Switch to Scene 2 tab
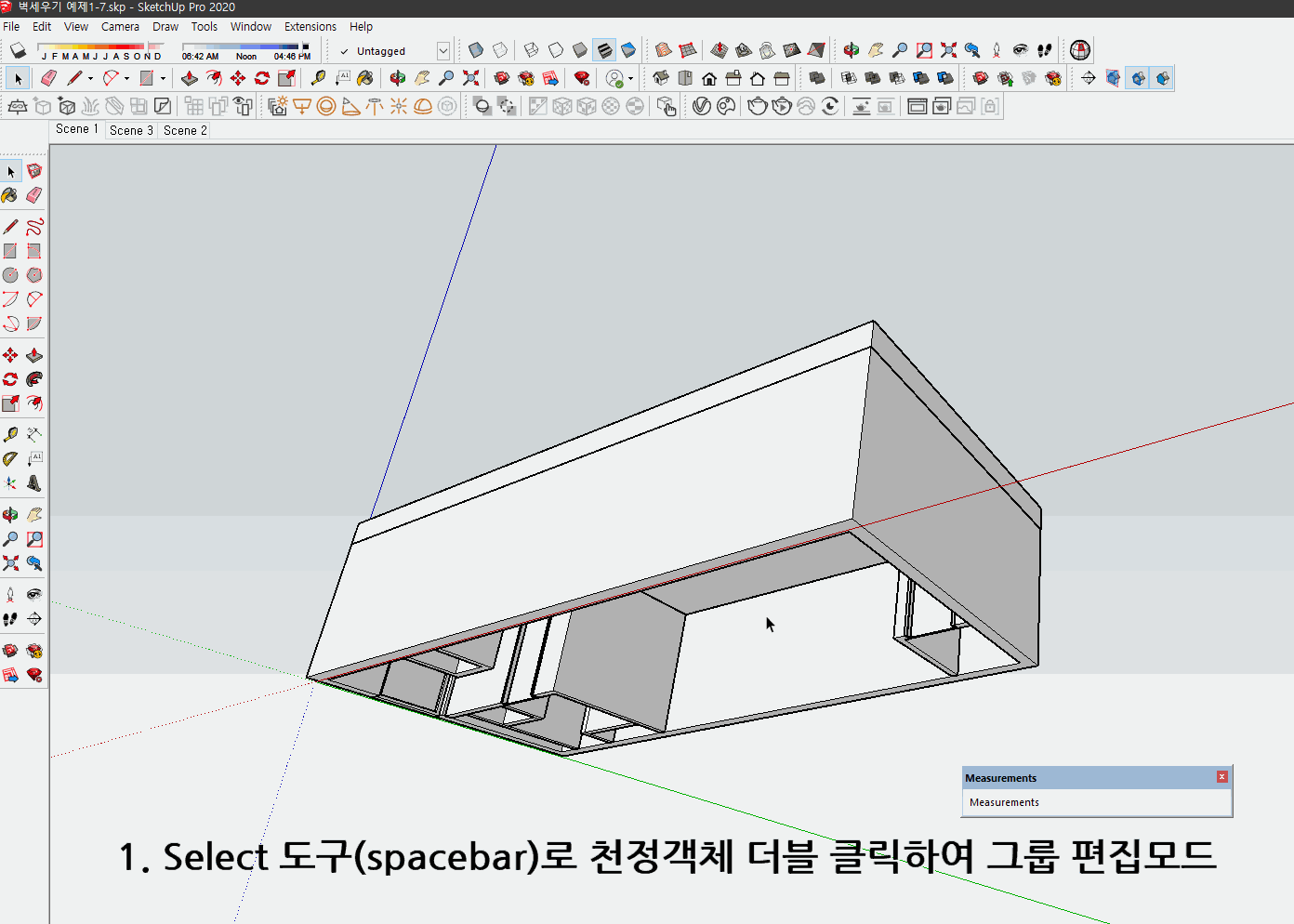Image resolution: width=1294 pixels, height=924 pixels. click(x=185, y=130)
